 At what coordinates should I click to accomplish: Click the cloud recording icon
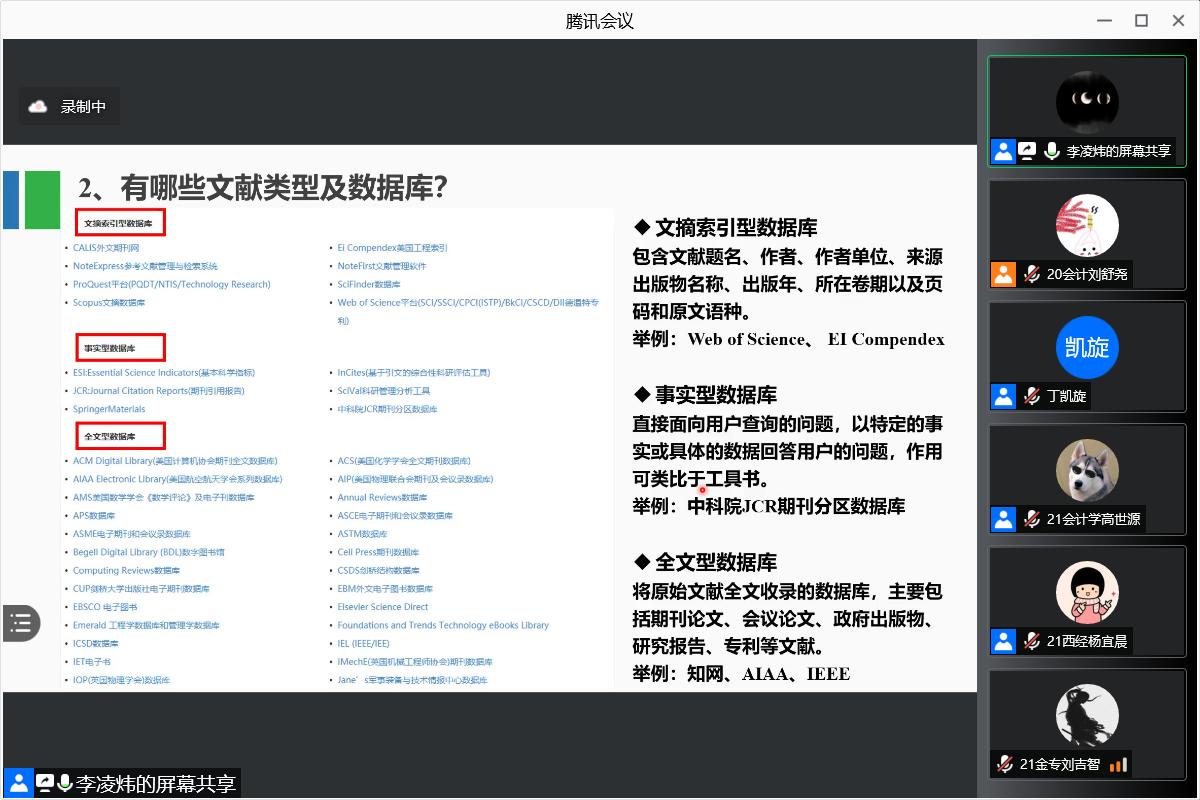(x=38, y=106)
